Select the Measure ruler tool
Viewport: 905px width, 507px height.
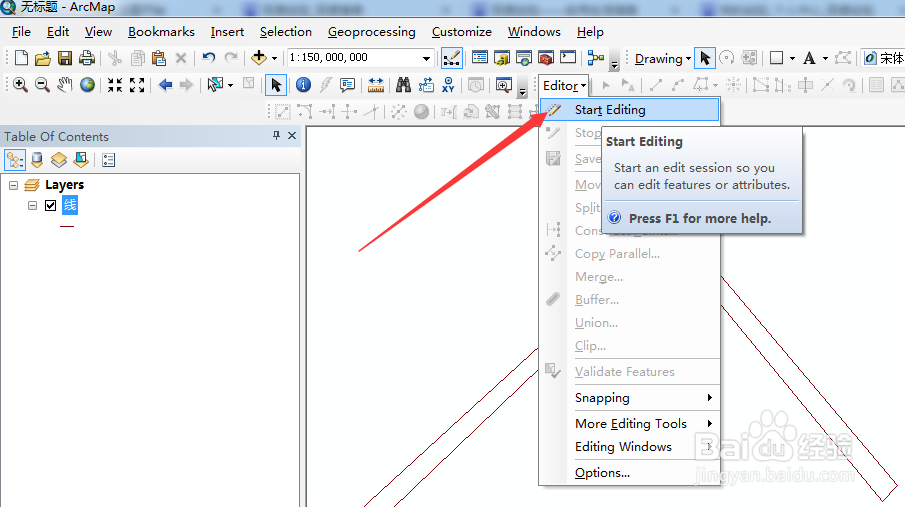376,85
